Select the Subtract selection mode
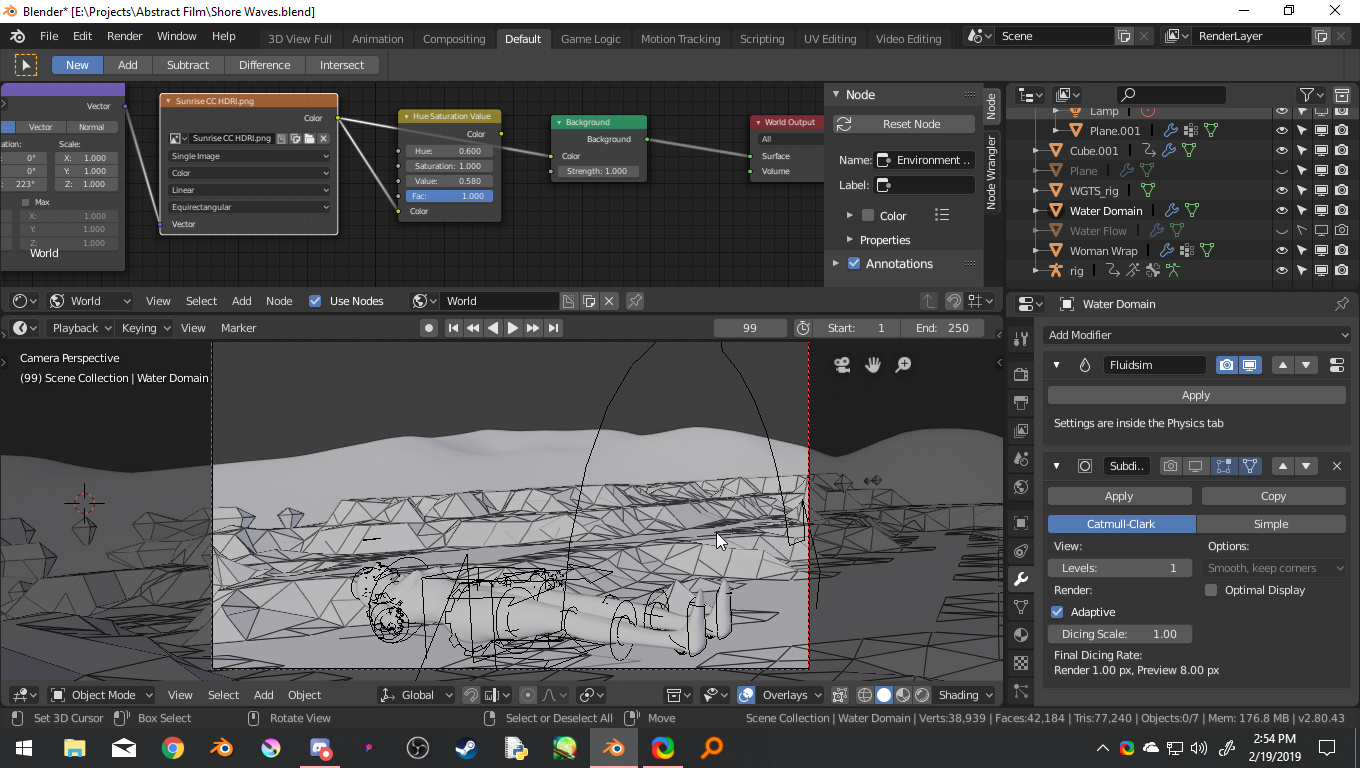This screenshot has height=768, width=1360. pos(188,65)
